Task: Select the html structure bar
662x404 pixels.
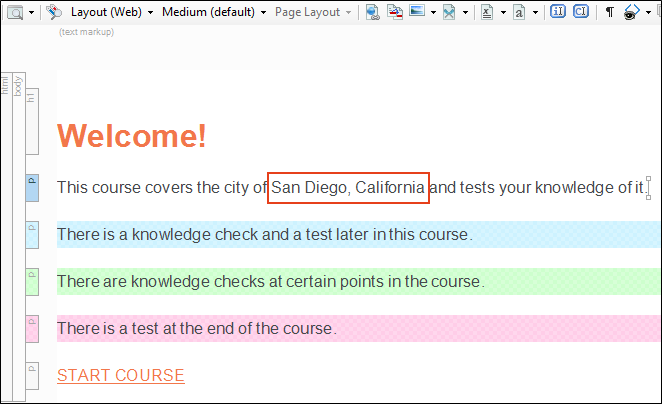Action: tap(6, 236)
